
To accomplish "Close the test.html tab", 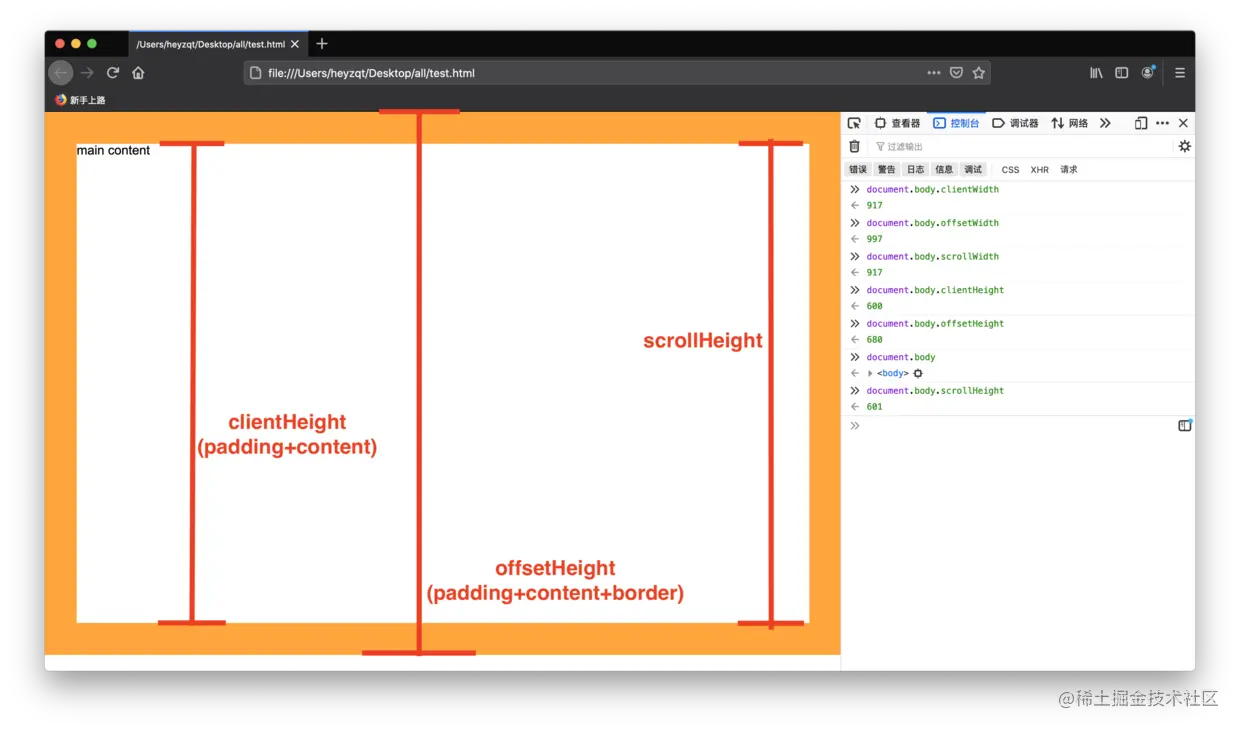I will (x=295, y=45).
